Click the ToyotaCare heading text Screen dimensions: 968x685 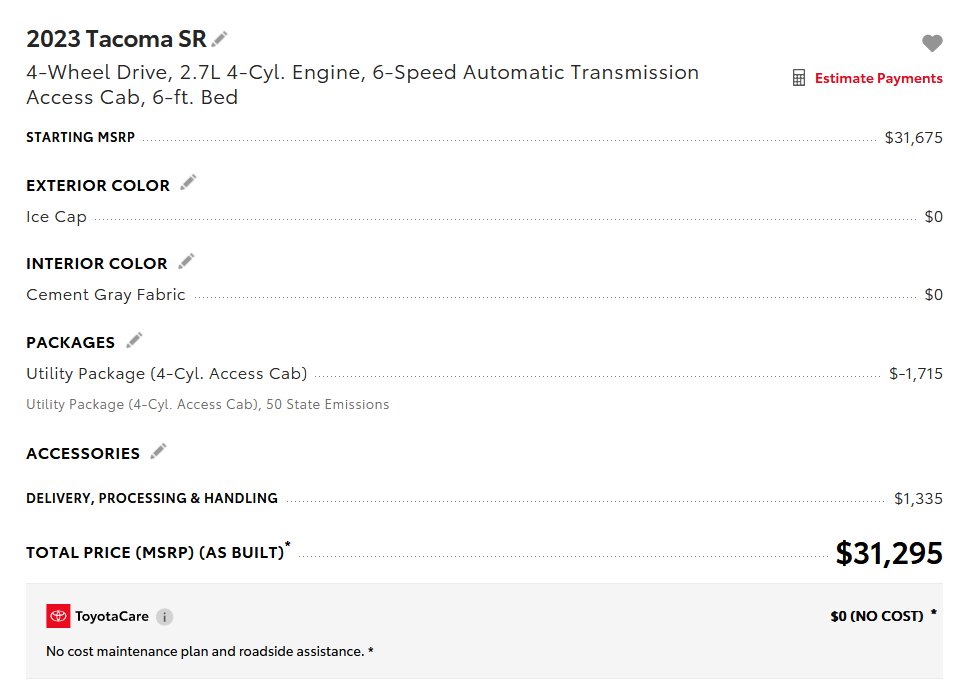coord(112,617)
